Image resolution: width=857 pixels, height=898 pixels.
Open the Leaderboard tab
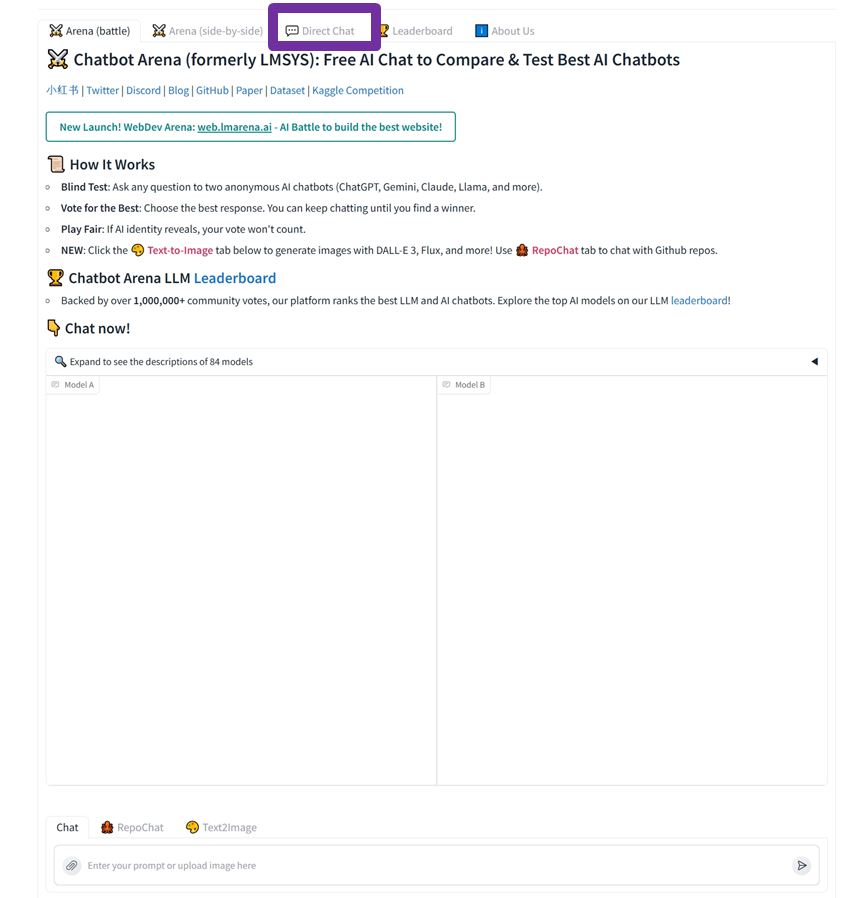416,31
